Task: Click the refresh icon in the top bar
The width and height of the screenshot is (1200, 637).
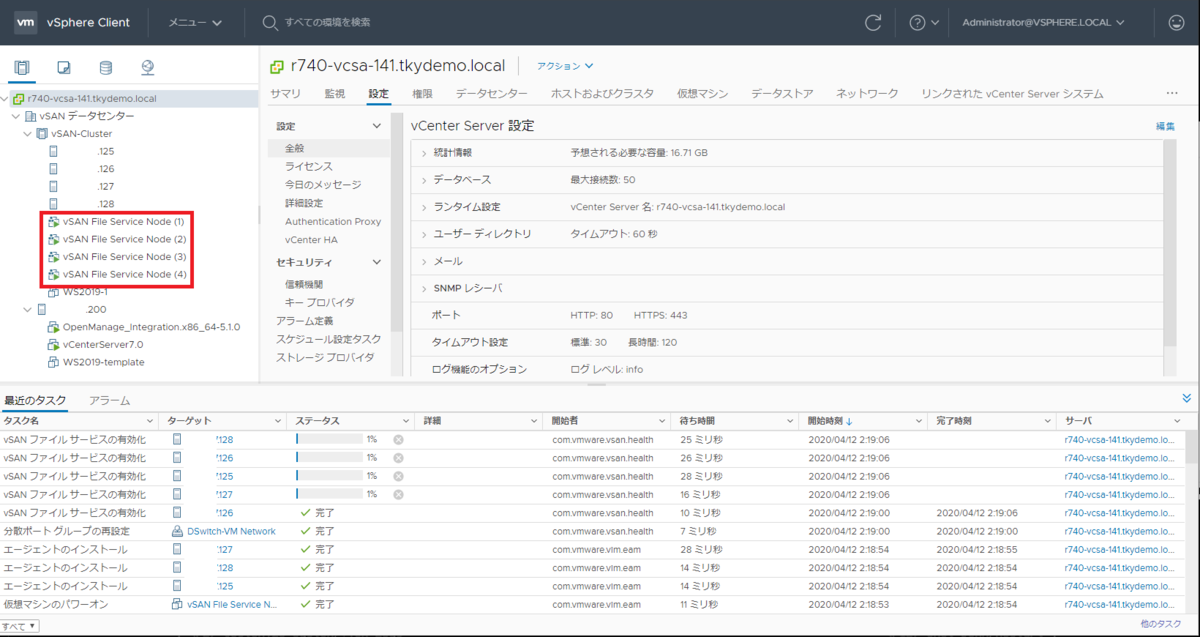Action: click(x=873, y=22)
